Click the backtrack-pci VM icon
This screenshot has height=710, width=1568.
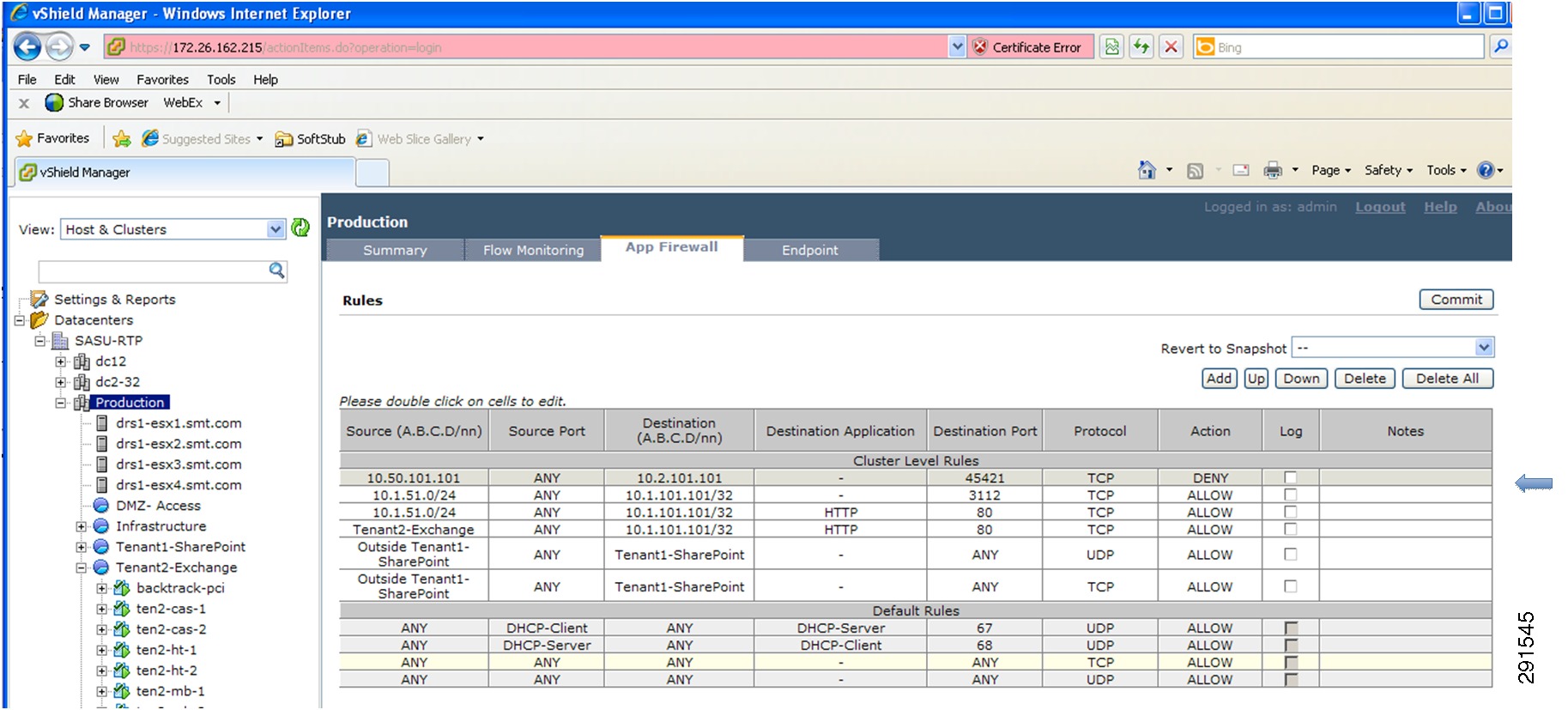(122, 588)
